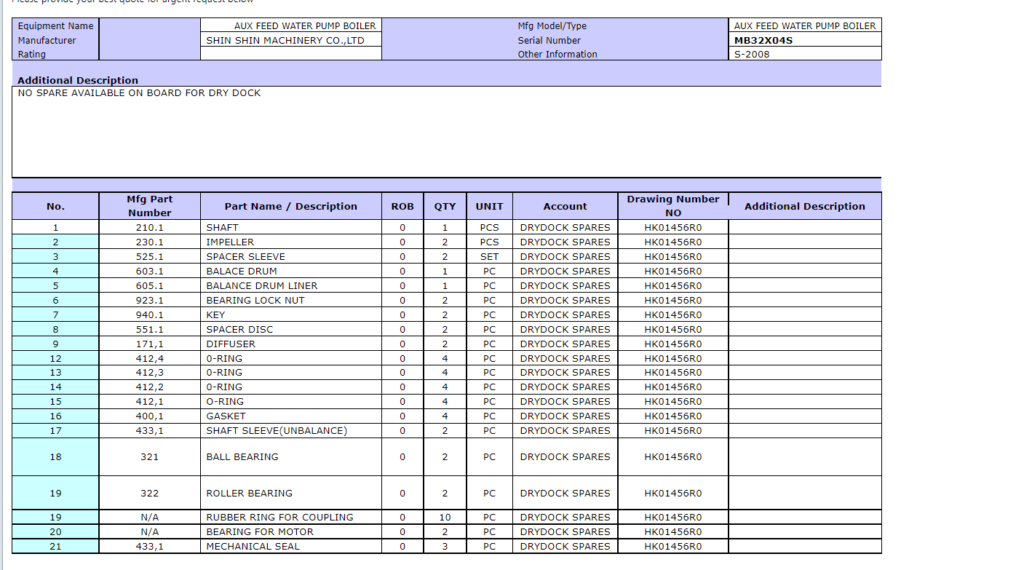Click the ROB column header
Screen dimensions: 1024x570
coord(402,206)
